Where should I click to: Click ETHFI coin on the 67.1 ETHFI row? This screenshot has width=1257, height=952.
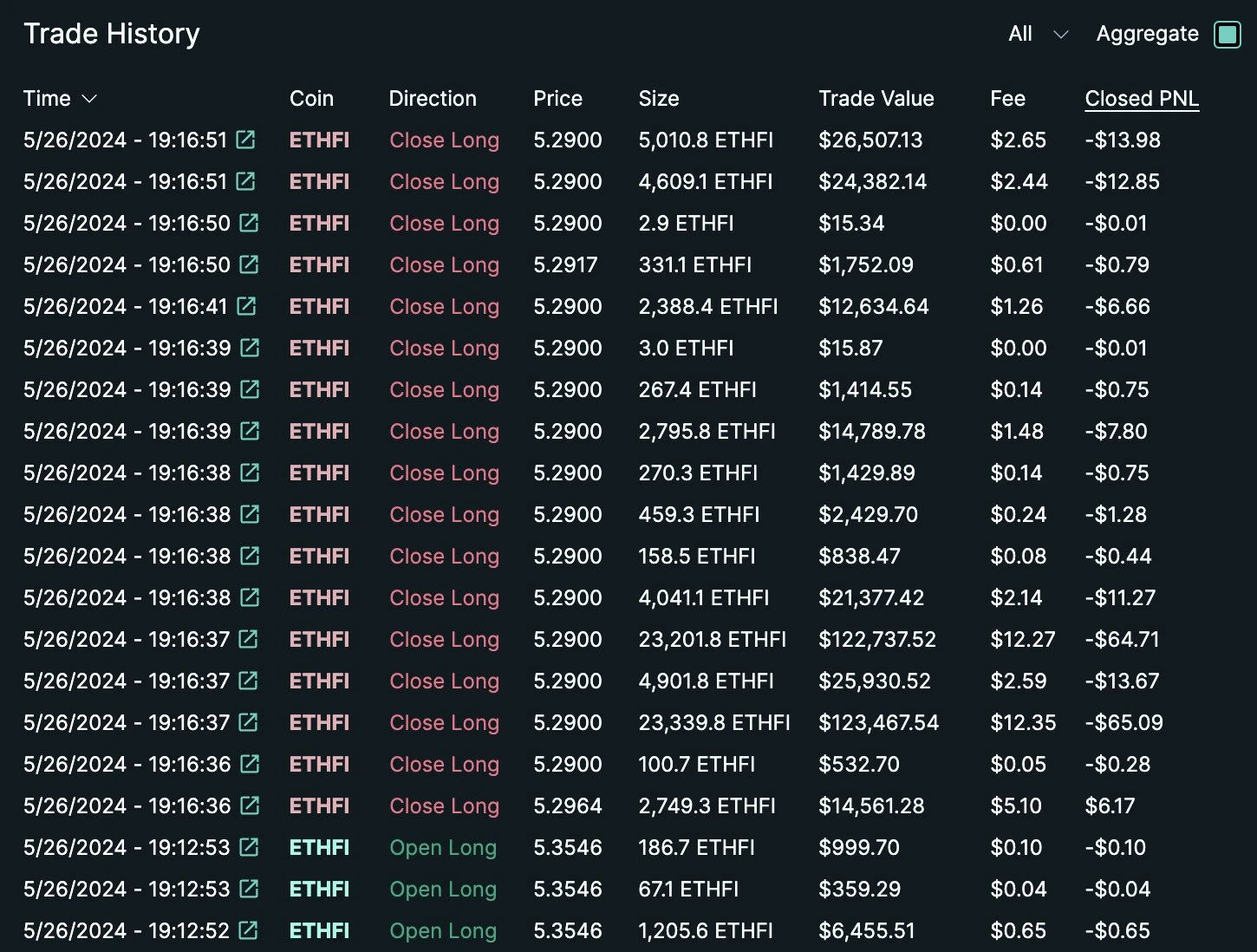click(x=319, y=889)
